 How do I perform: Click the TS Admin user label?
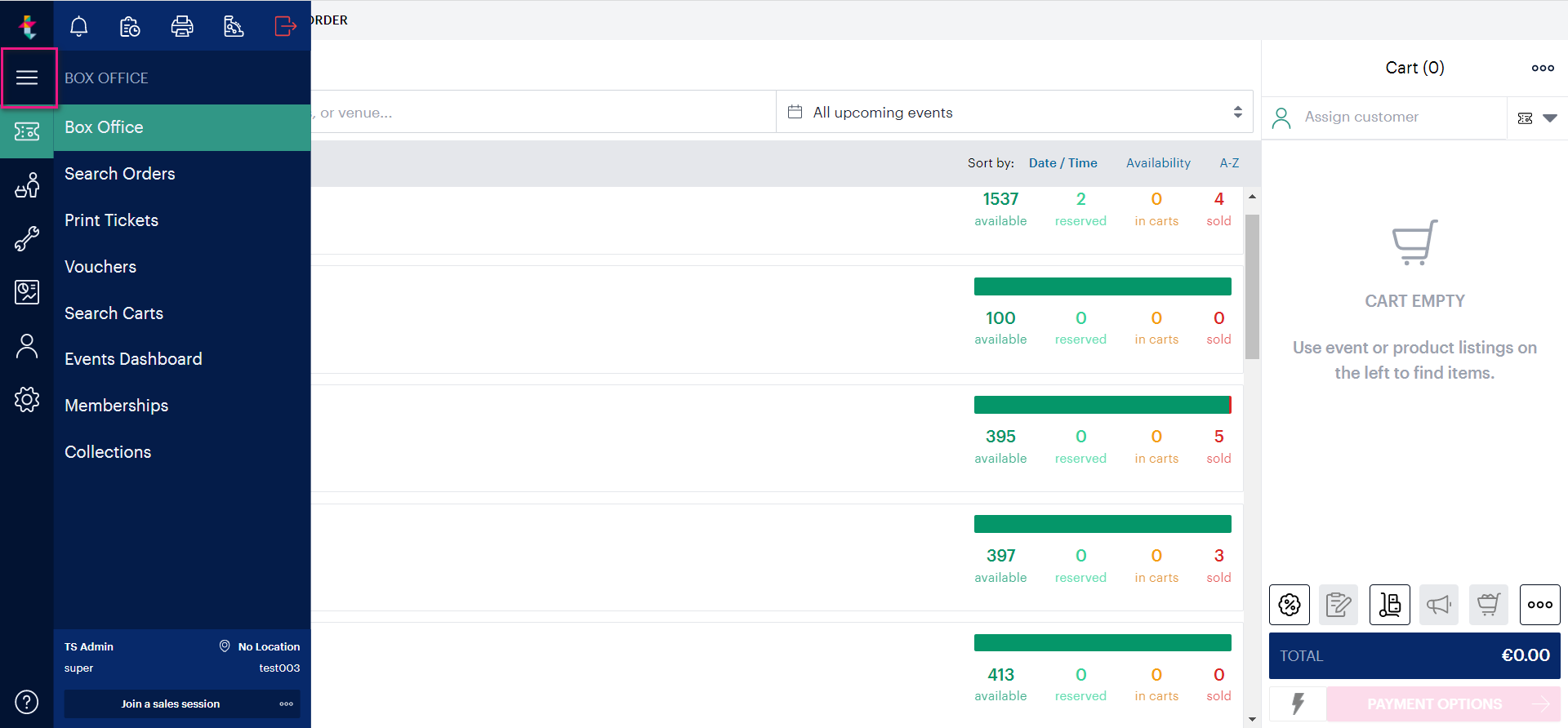pos(89,646)
